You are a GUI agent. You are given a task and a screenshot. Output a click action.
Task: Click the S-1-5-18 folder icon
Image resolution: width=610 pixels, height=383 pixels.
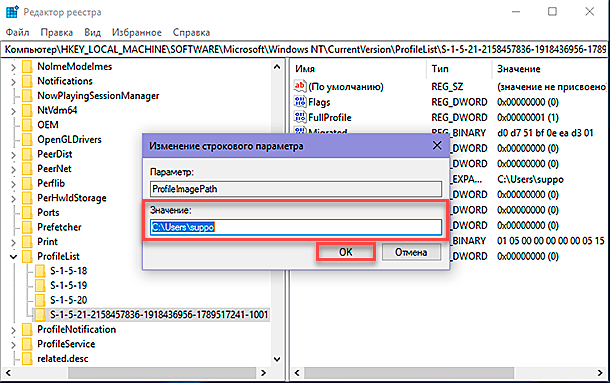(x=40, y=271)
